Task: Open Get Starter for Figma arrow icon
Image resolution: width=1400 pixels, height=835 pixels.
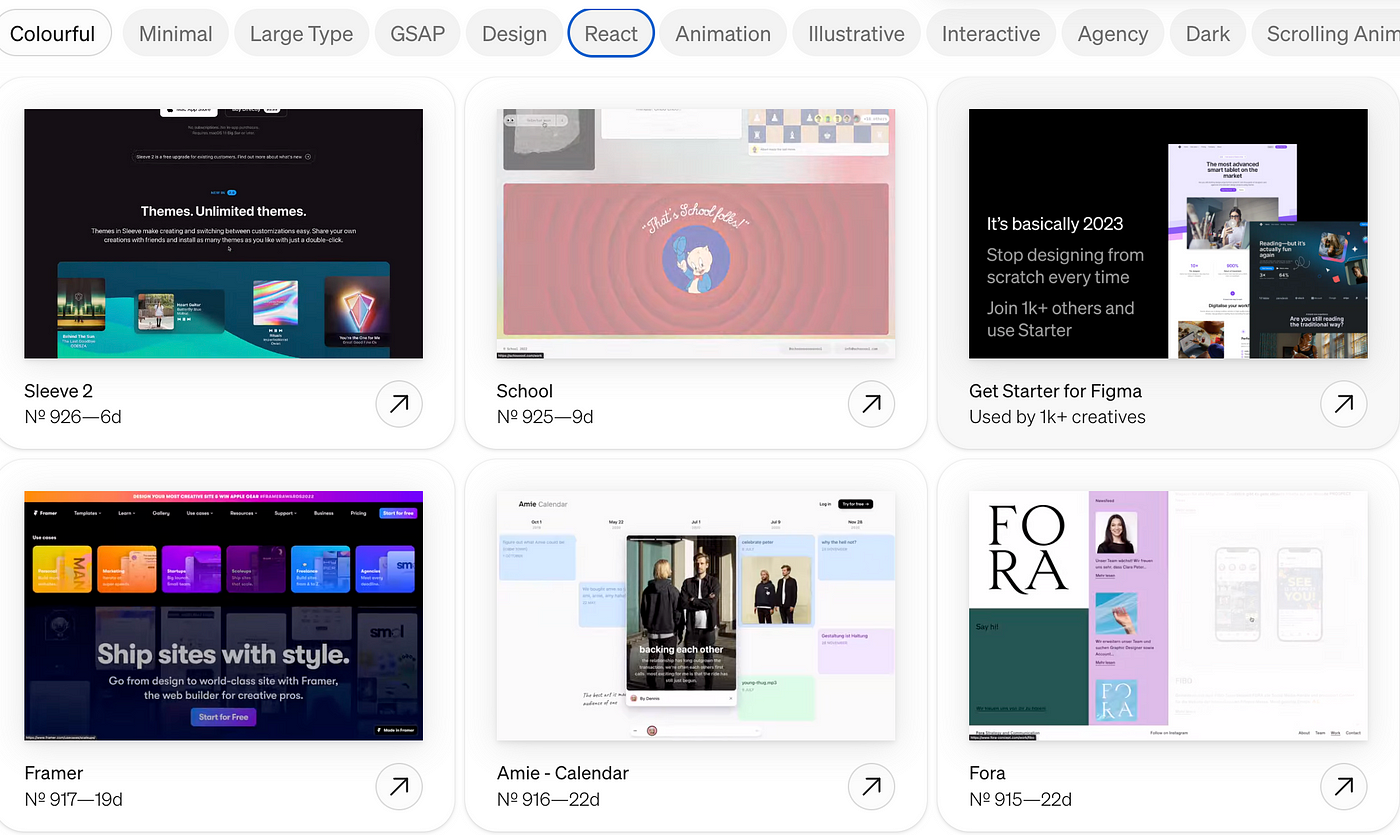Action: (1344, 404)
